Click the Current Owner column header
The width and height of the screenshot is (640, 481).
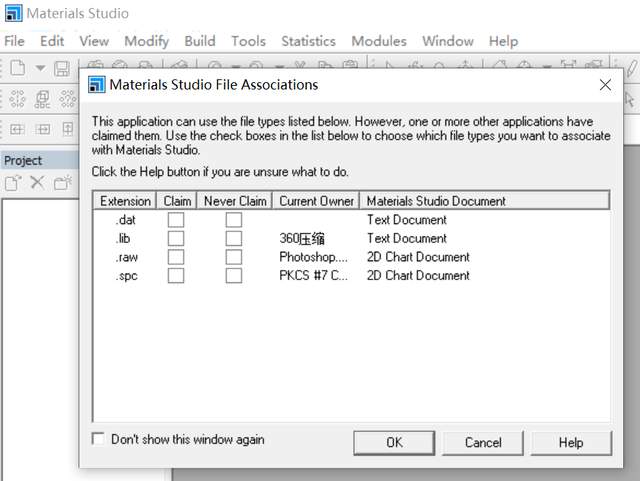click(x=316, y=201)
